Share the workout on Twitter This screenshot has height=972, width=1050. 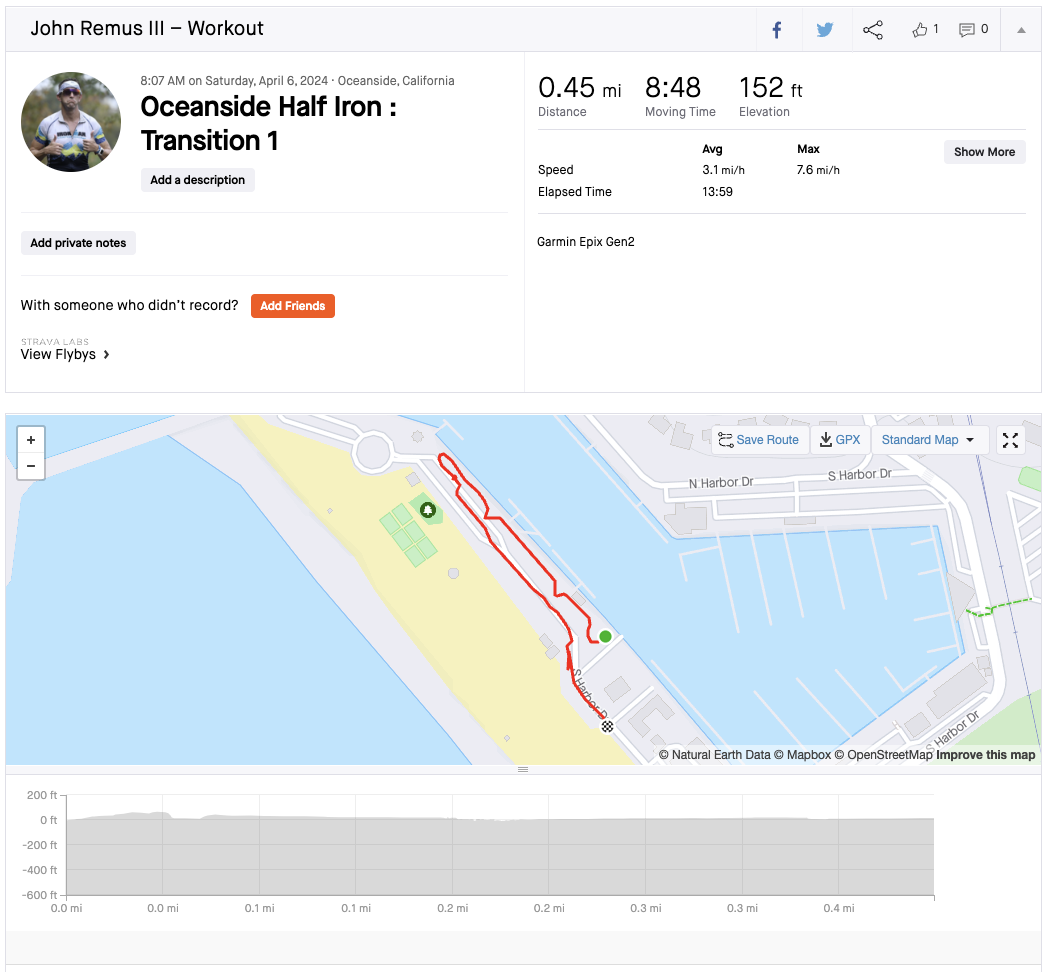point(824,30)
